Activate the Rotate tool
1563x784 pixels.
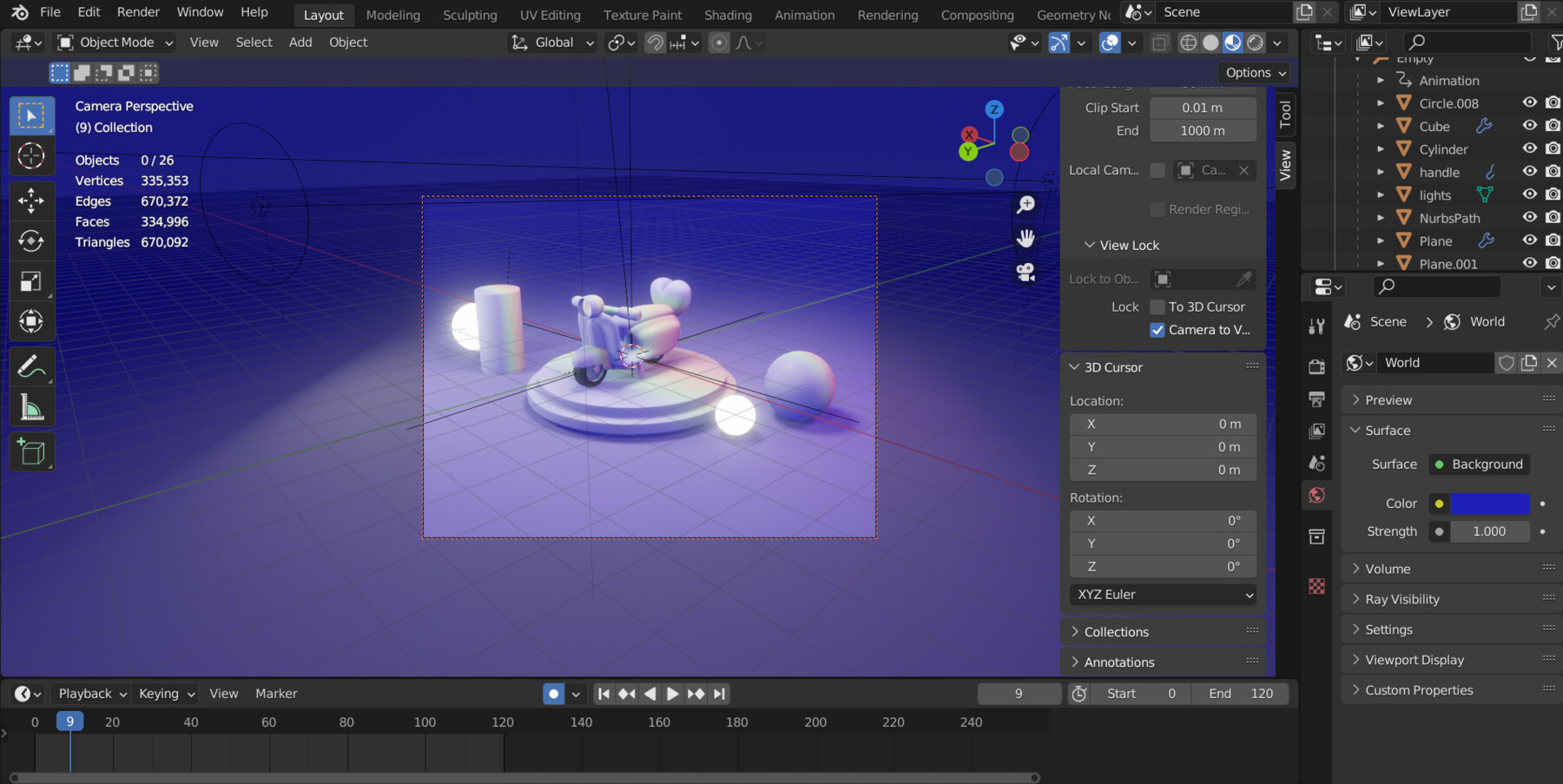coord(31,240)
